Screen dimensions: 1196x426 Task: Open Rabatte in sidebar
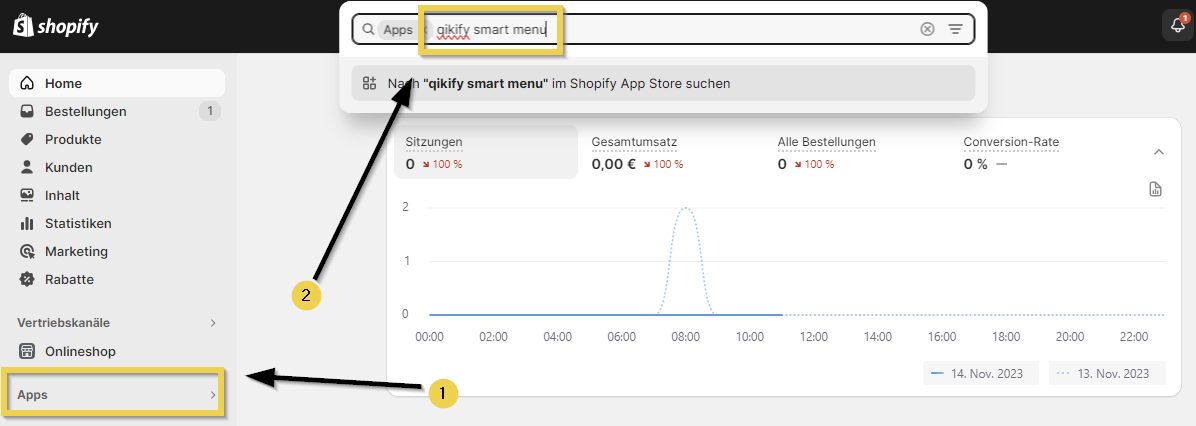point(69,279)
